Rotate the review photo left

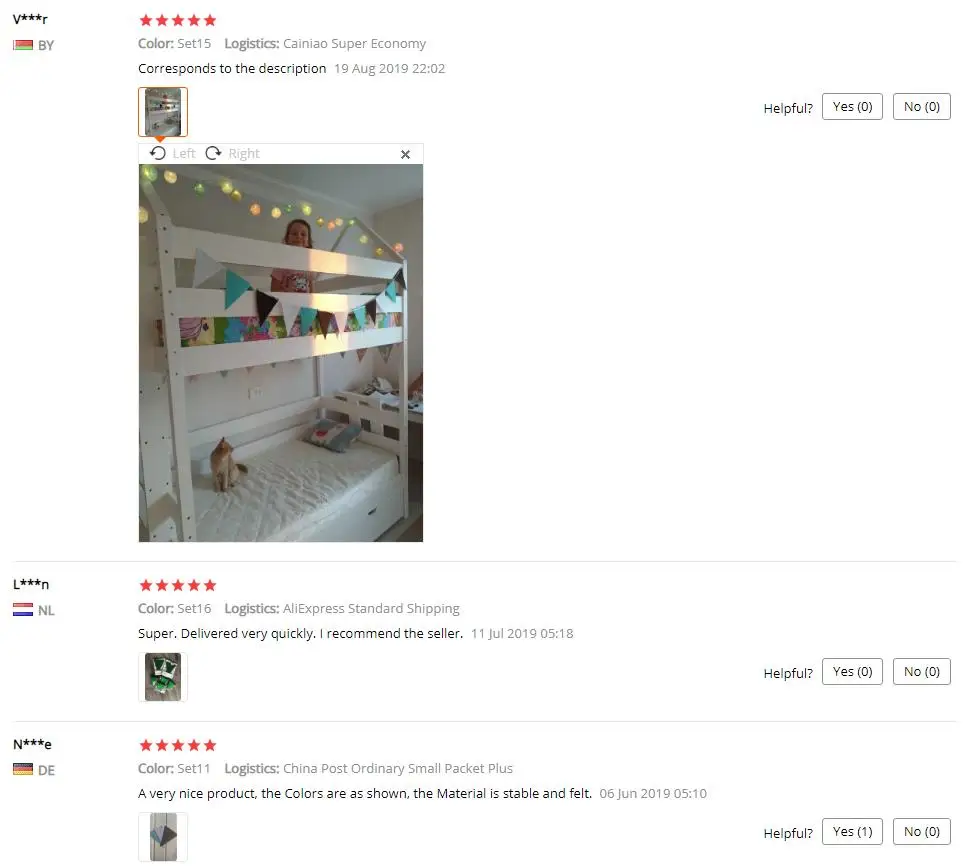point(173,153)
